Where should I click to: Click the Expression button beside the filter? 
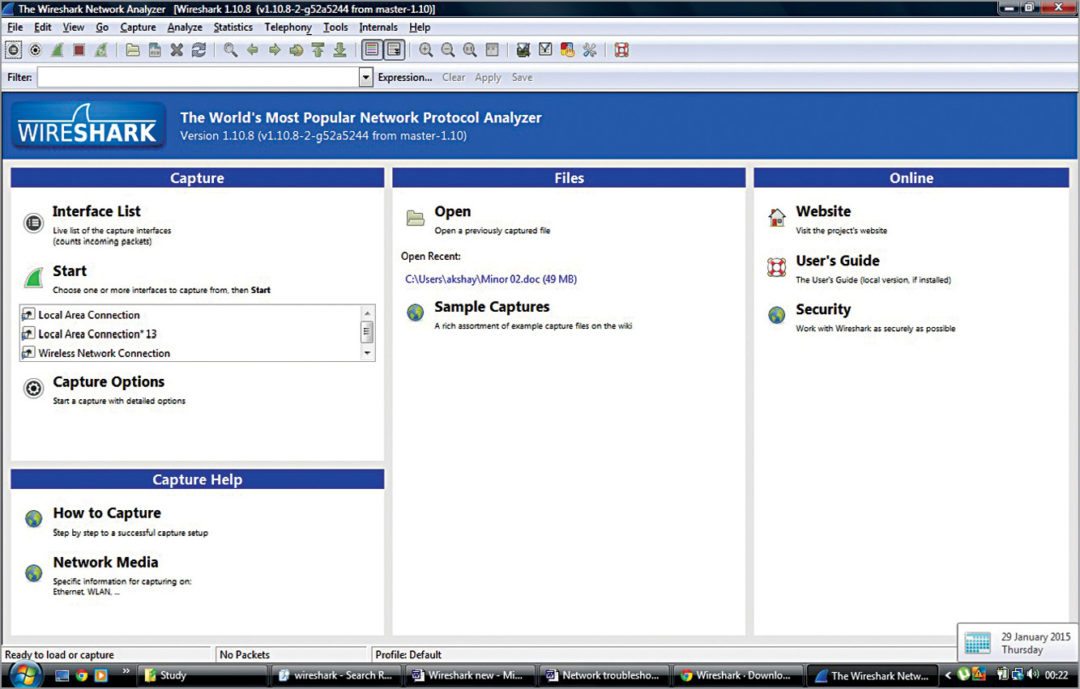[404, 77]
